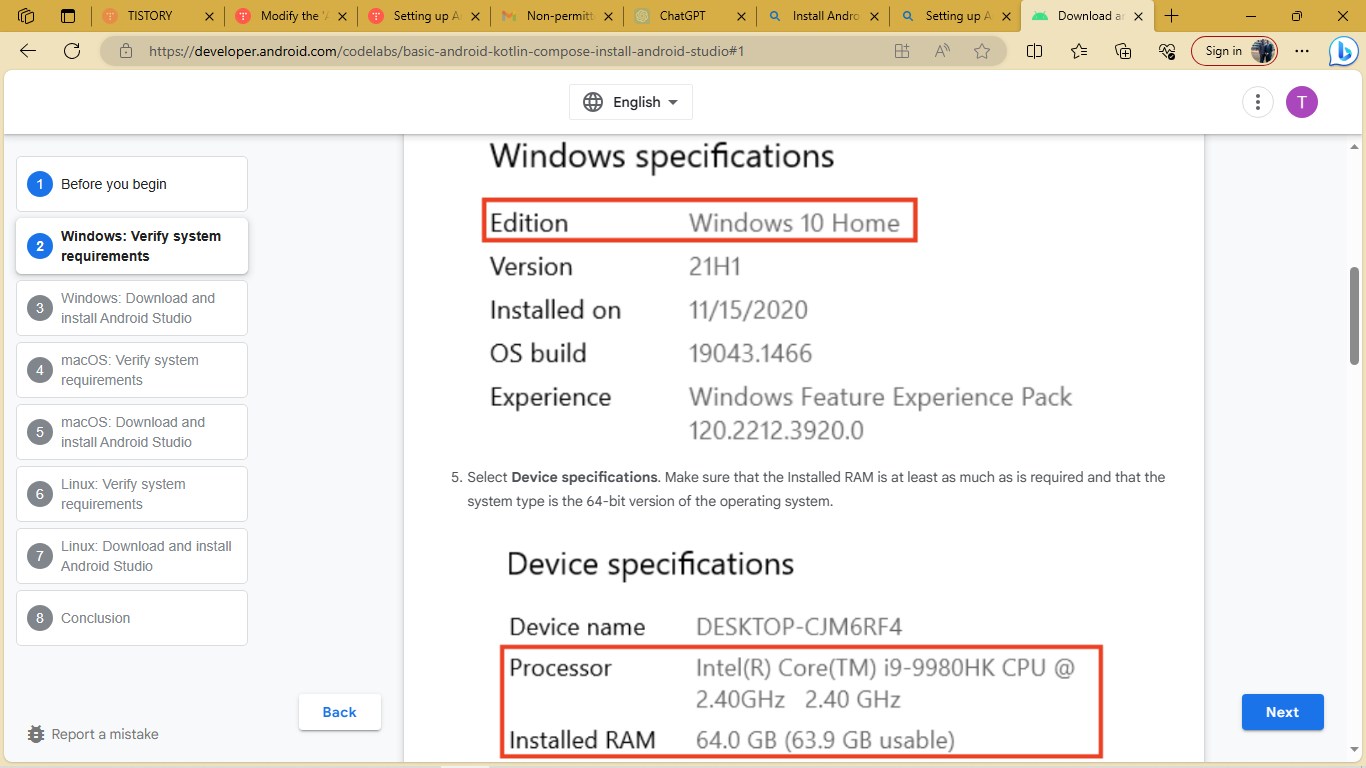
Task: Open a new browser tab
Action: click(1172, 16)
